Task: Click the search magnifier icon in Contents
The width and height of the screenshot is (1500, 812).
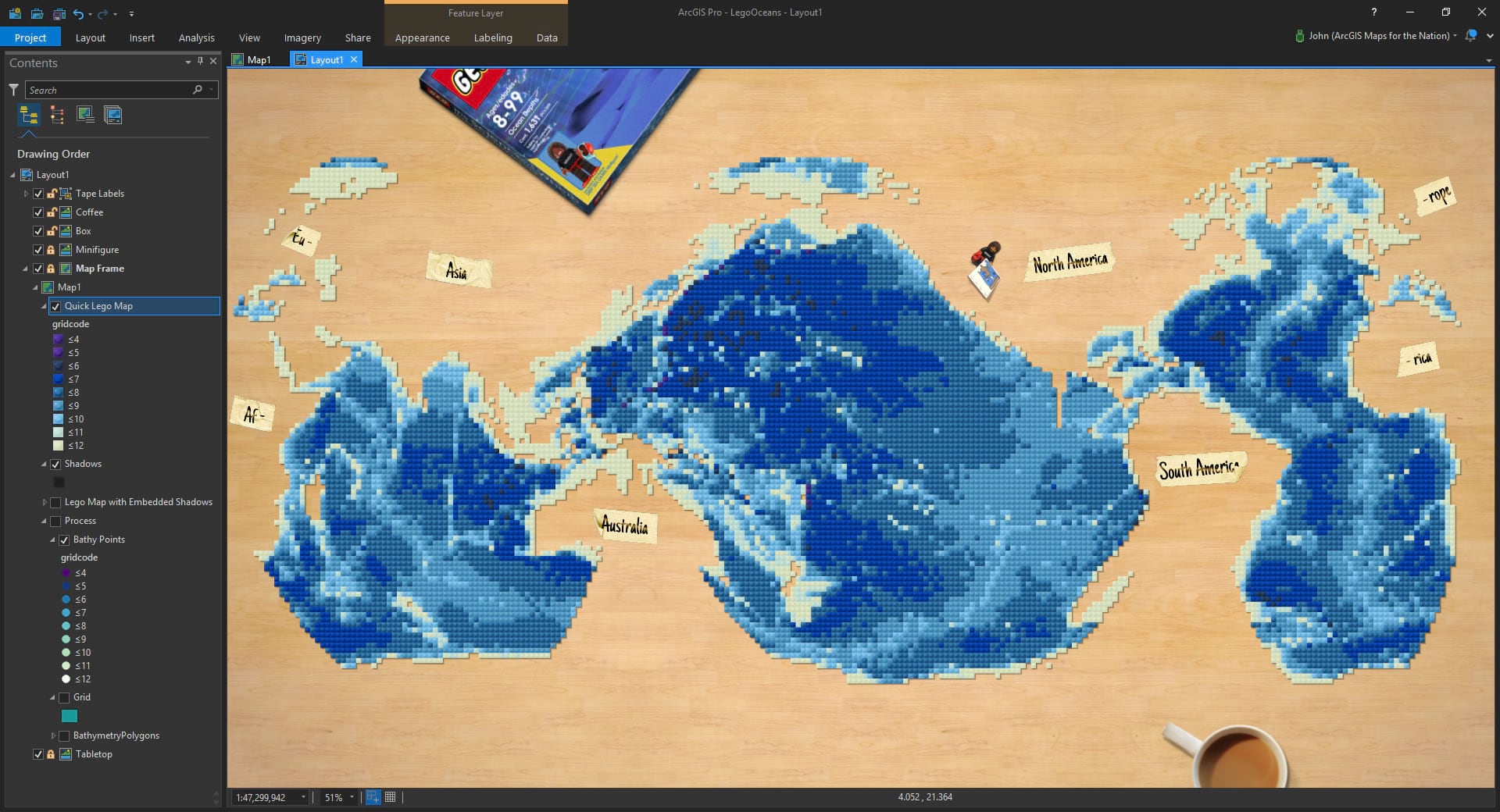Action: (x=198, y=90)
